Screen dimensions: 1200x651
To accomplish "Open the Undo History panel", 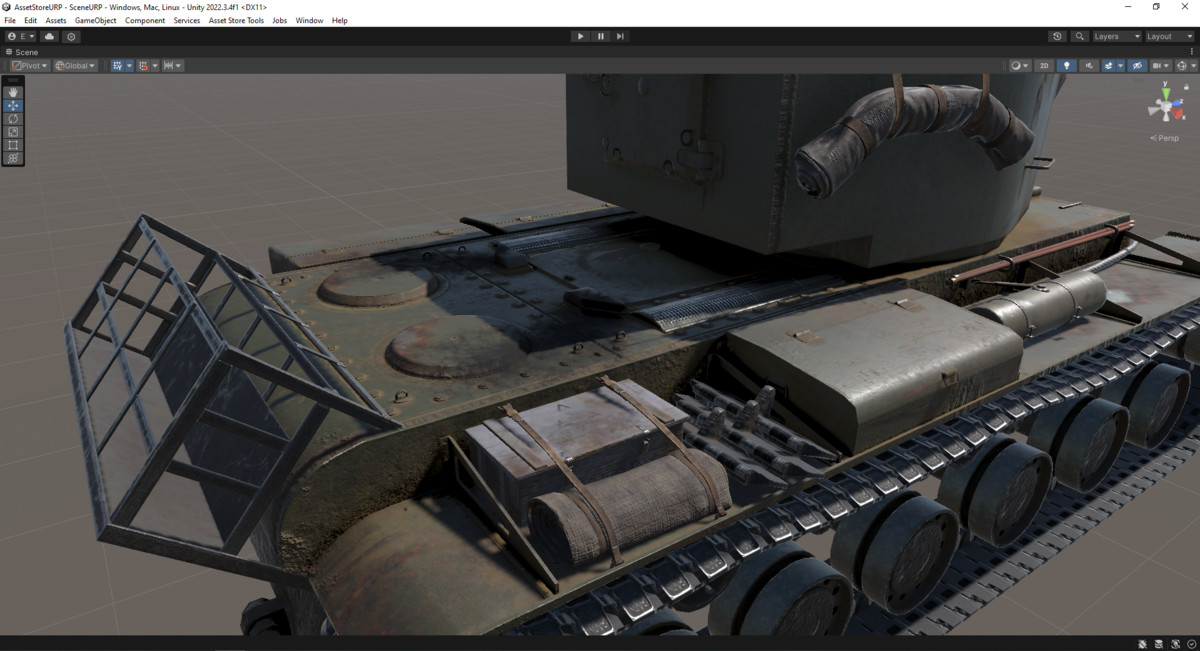I will click(1057, 36).
